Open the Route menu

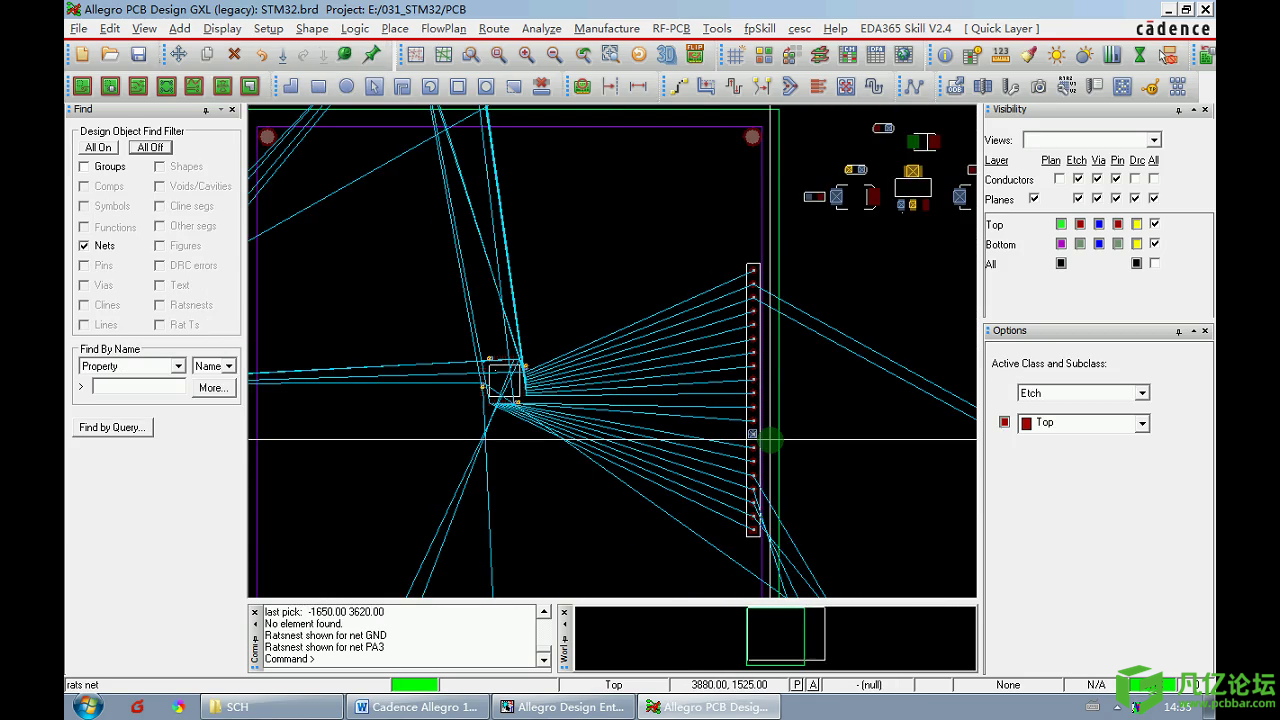[x=494, y=29]
